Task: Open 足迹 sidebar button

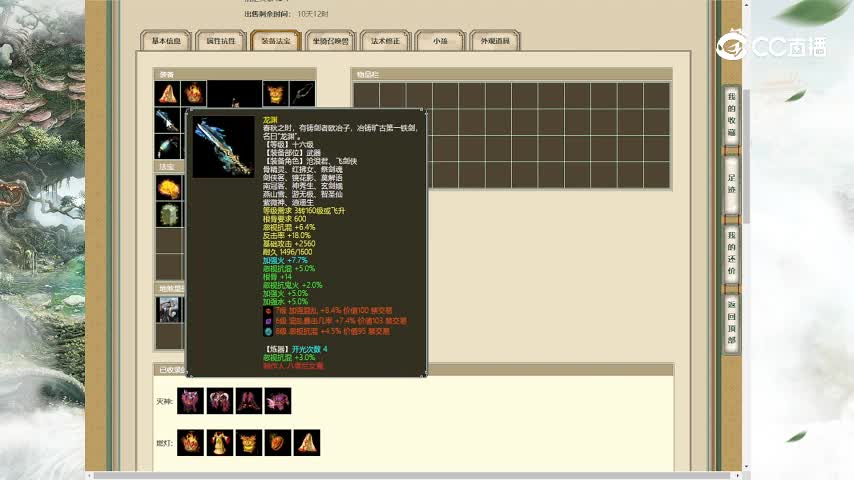Action: tap(731, 184)
